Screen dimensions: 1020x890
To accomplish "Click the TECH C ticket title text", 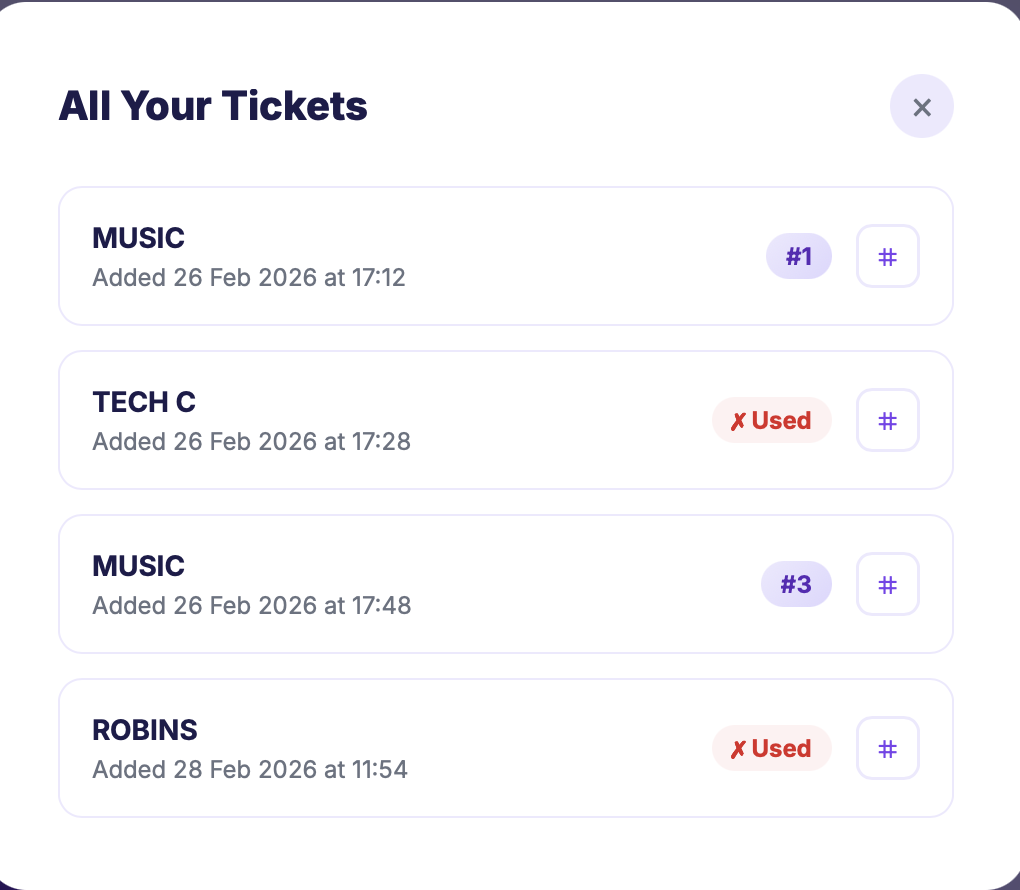I will click(143, 402).
